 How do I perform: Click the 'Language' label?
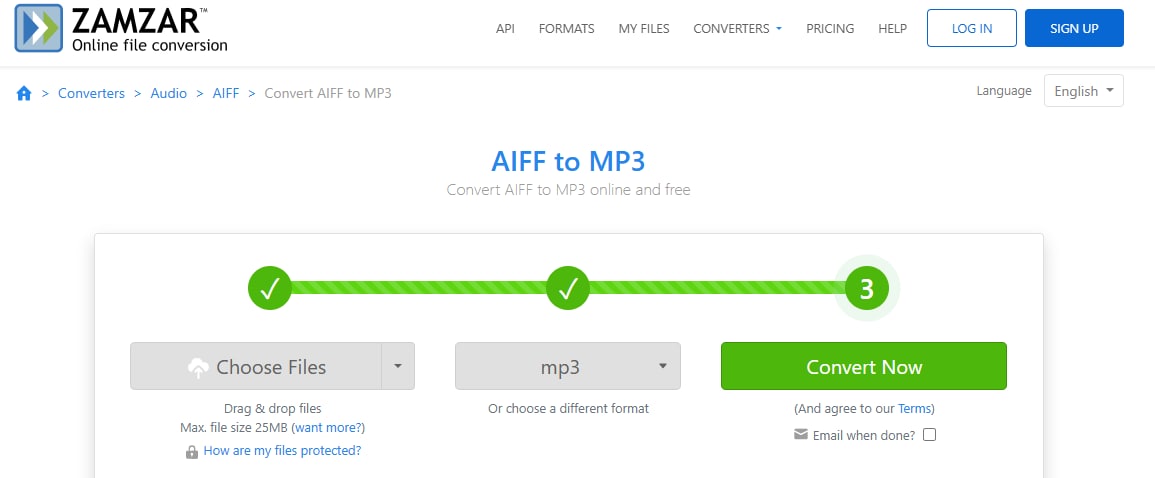coord(1004,91)
